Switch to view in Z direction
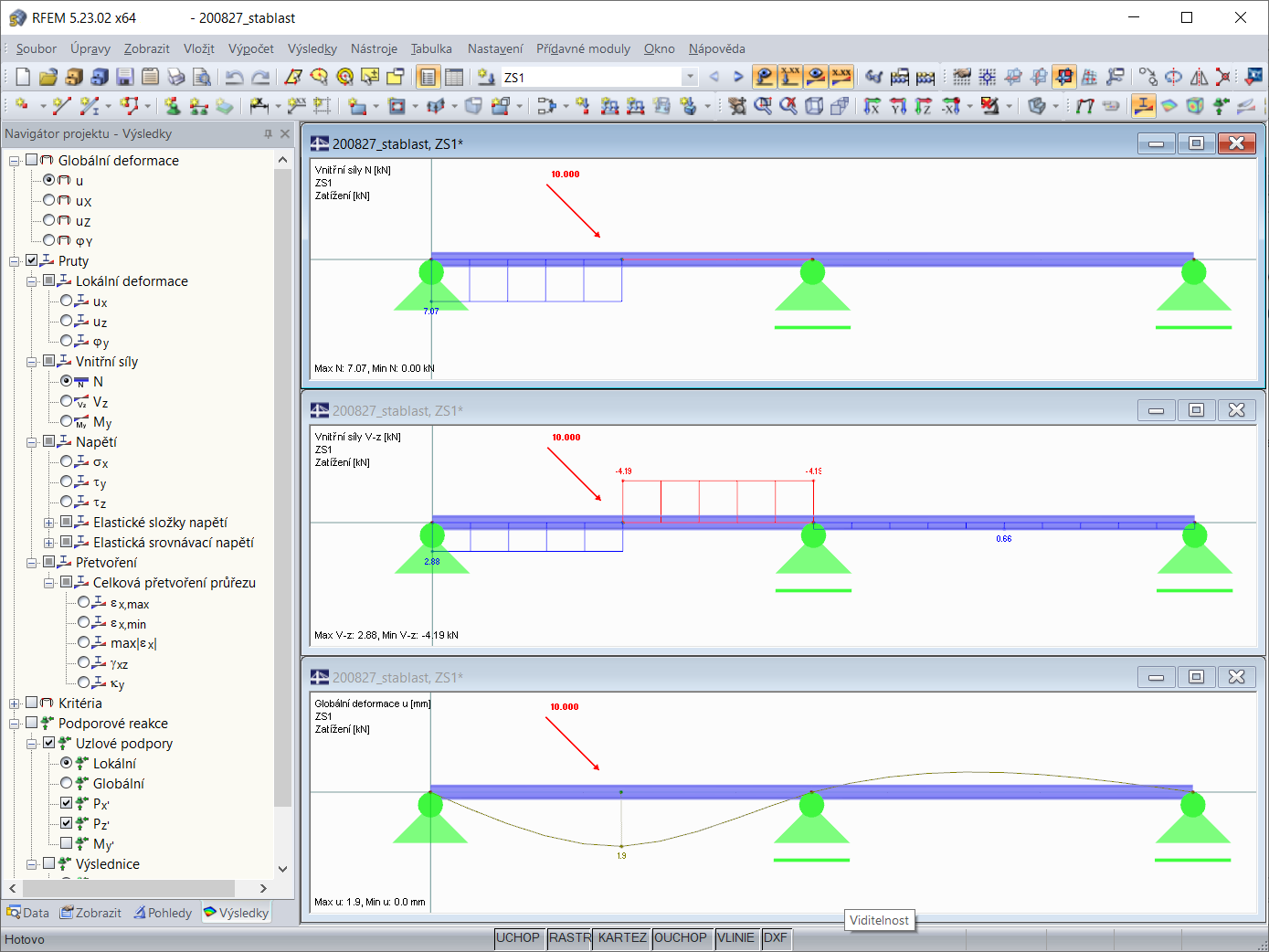Screen dimensions: 1269x952 tap(924, 106)
